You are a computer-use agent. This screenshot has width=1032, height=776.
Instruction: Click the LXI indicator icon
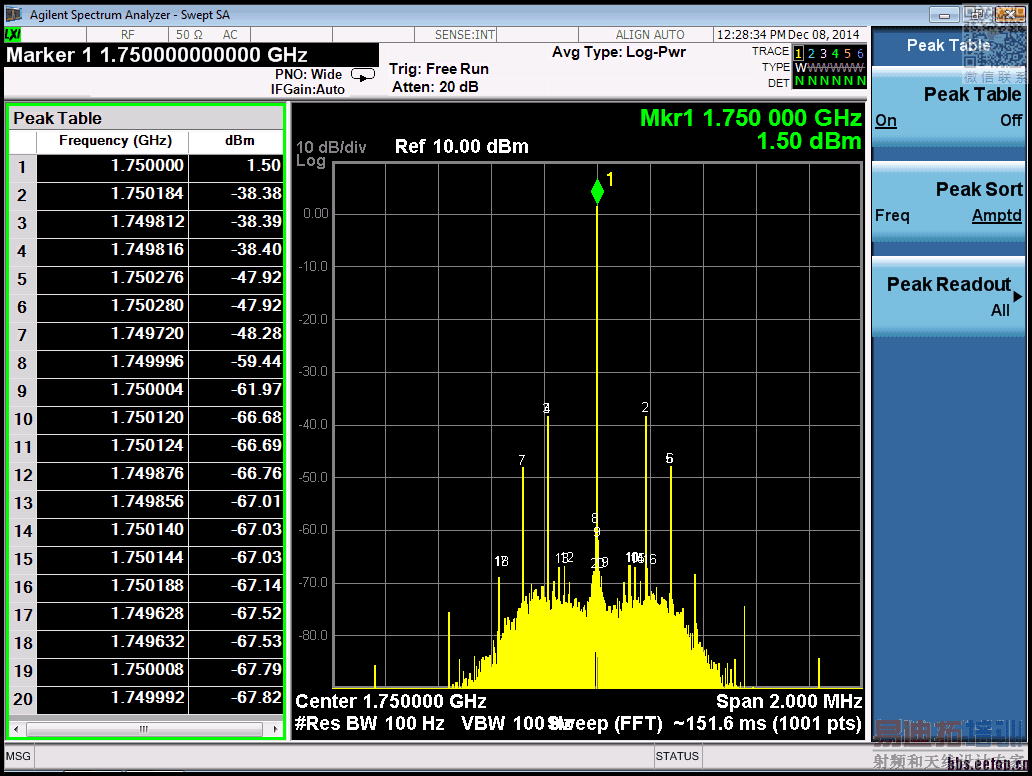pyautogui.click(x=14, y=35)
